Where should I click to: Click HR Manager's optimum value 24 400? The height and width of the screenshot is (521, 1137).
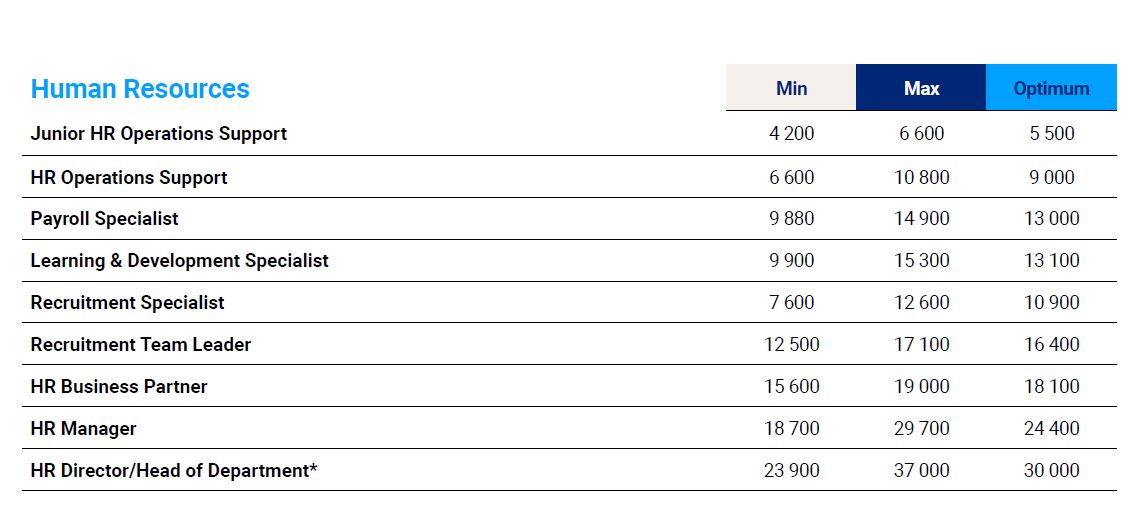(x=1052, y=429)
